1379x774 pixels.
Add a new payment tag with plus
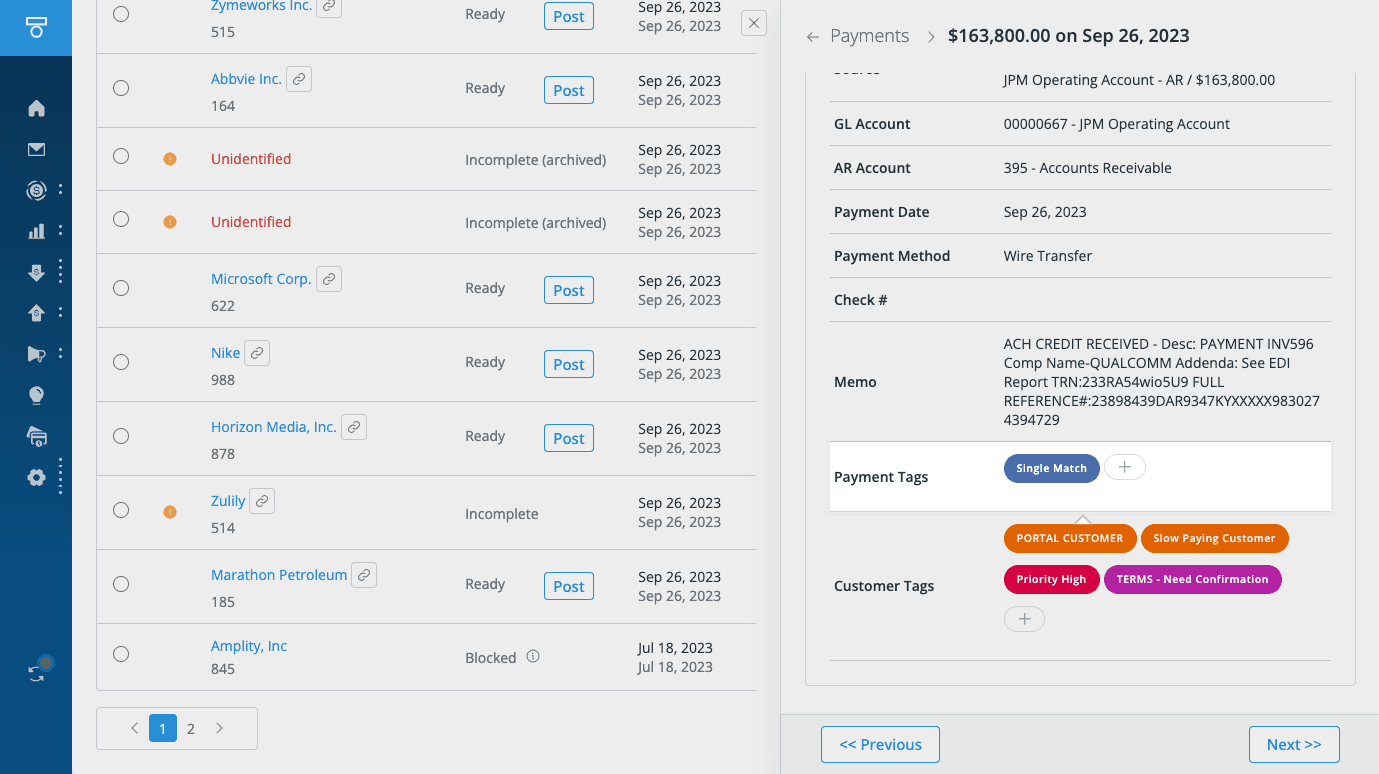point(1125,467)
